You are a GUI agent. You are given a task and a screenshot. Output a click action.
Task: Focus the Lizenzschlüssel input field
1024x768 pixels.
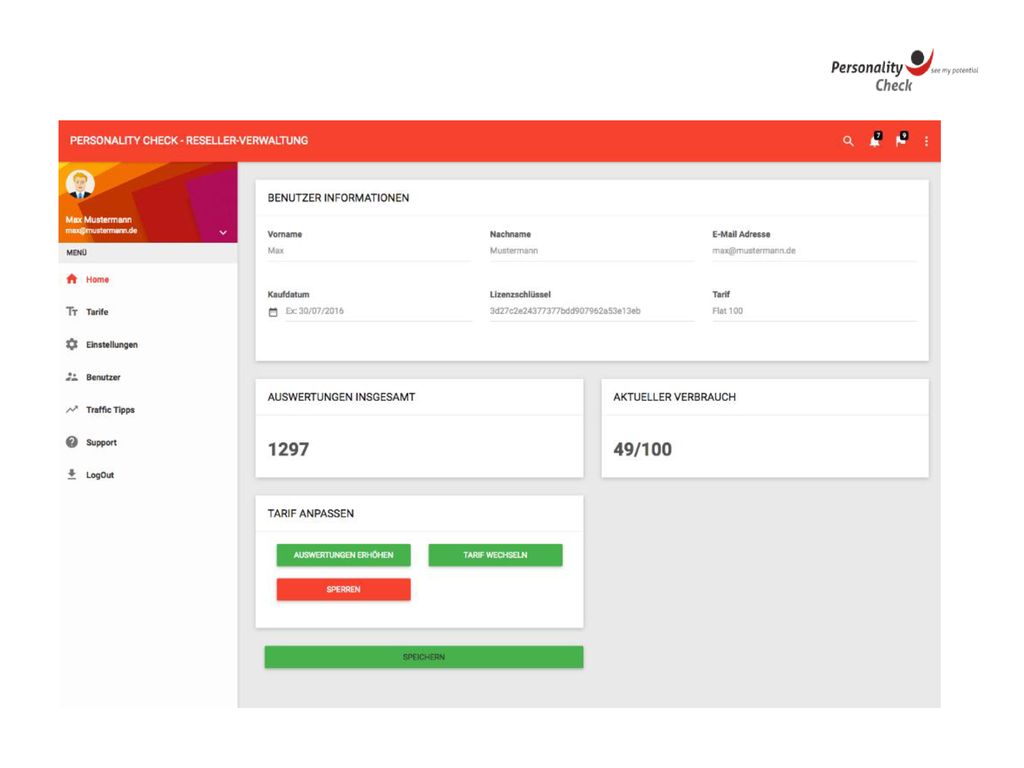click(592, 312)
